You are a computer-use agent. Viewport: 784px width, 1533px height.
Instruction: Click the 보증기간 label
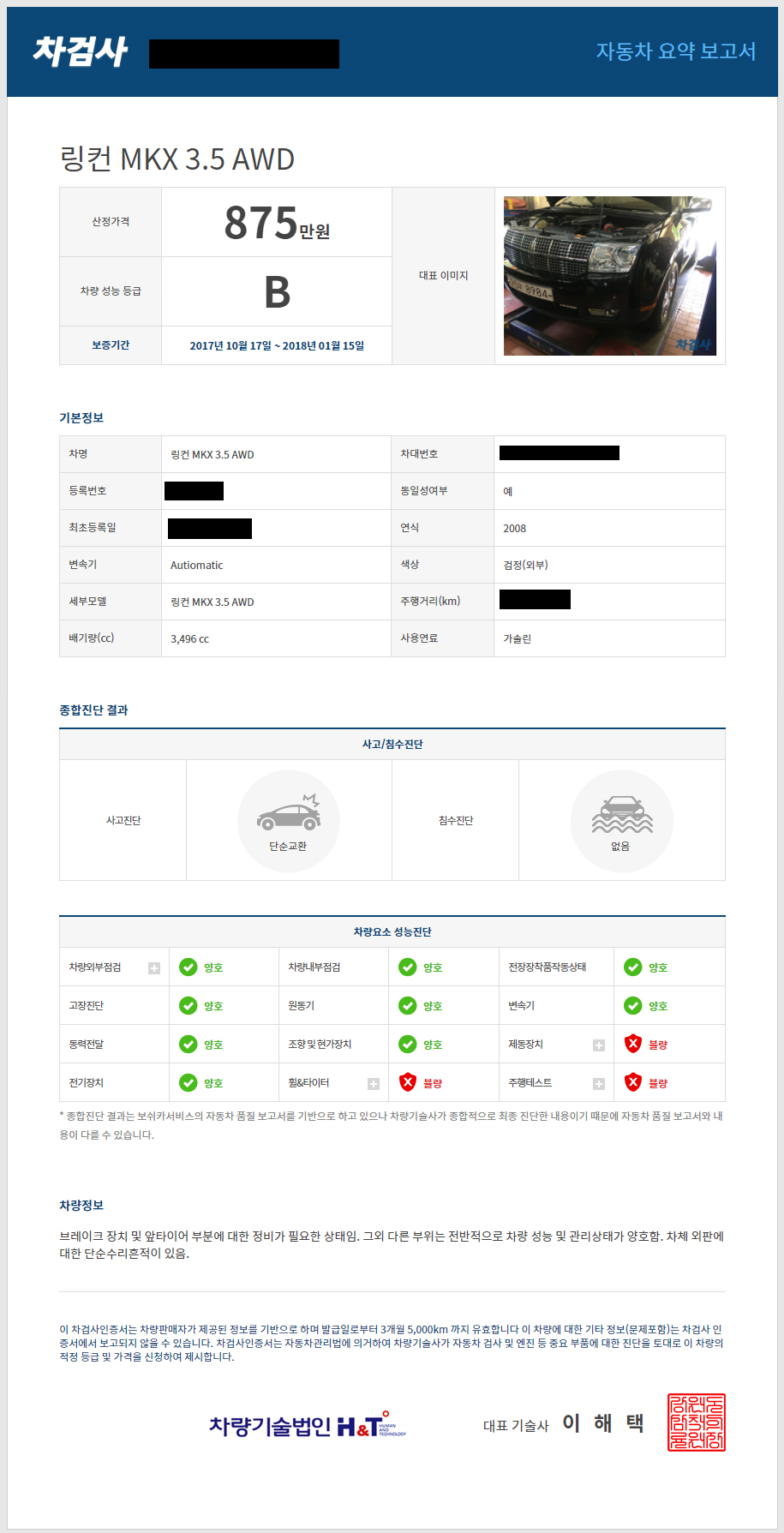click(x=111, y=345)
